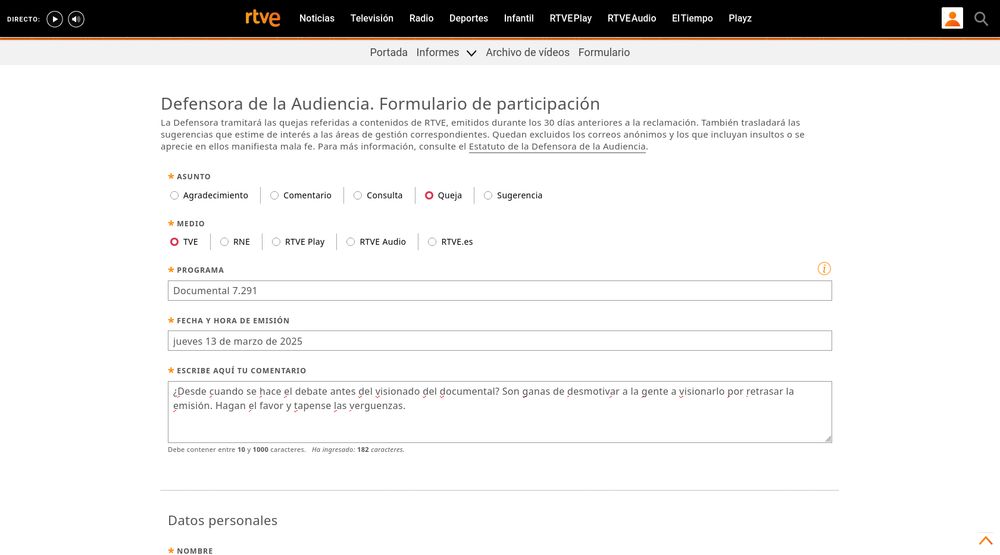Open the Deportes menu
Viewport: 1000px width, 555px height.
[469, 18]
